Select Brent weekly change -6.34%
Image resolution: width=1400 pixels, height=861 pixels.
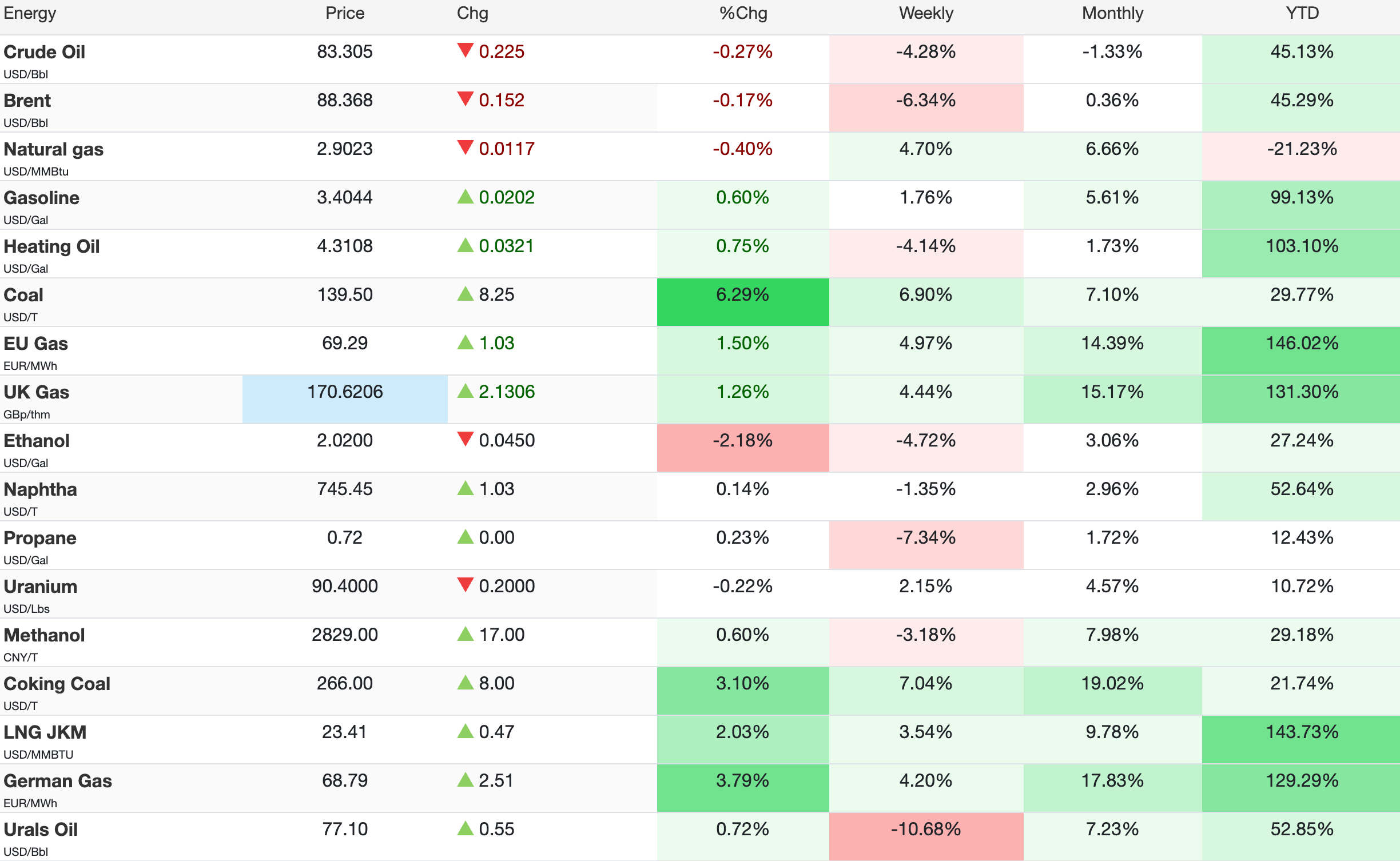click(x=926, y=108)
